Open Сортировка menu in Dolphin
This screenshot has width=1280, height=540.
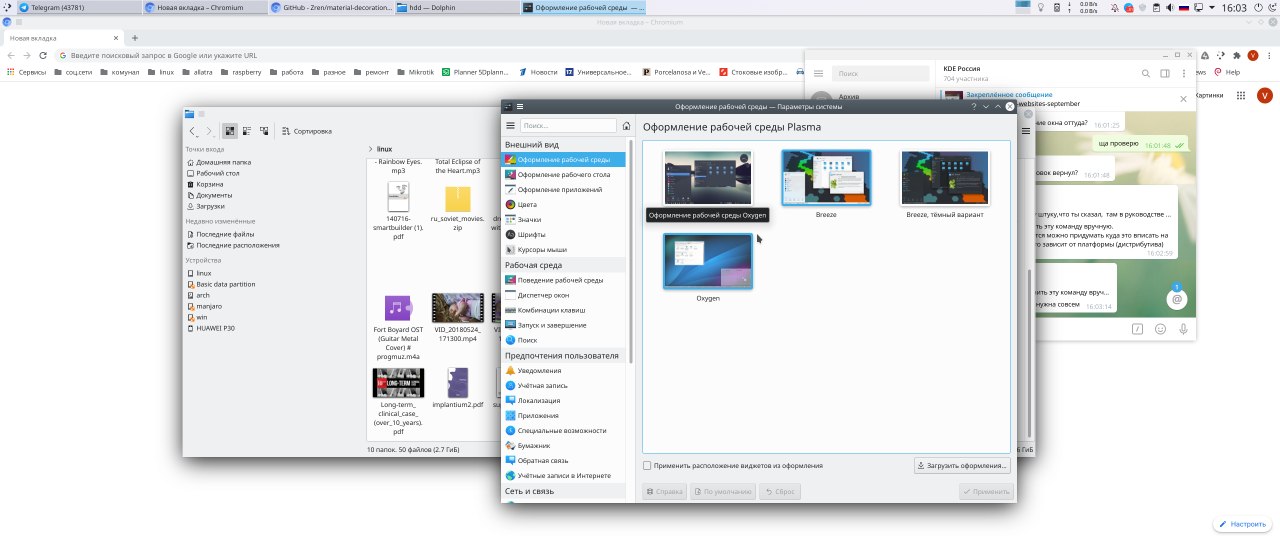click(307, 131)
